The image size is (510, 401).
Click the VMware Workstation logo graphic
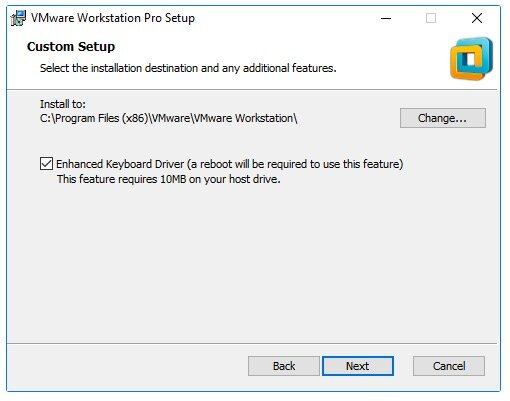[471, 59]
